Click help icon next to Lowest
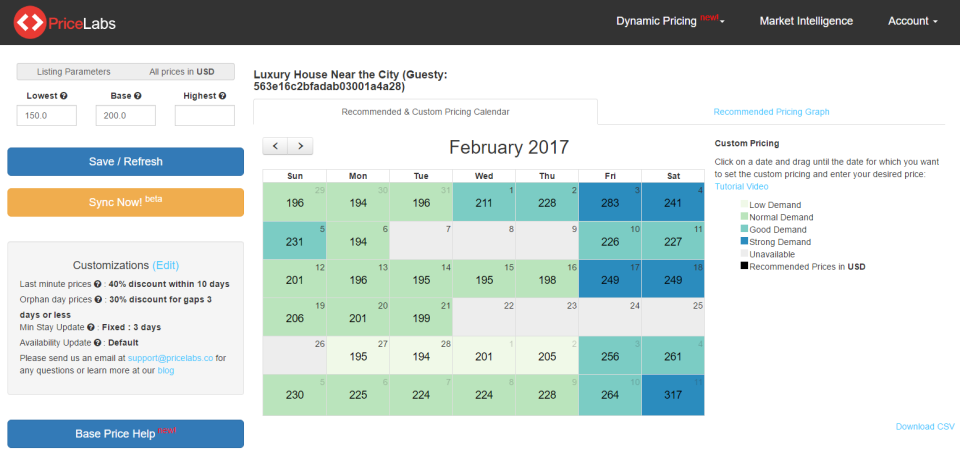This screenshot has width=960, height=453. coord(64,96)
